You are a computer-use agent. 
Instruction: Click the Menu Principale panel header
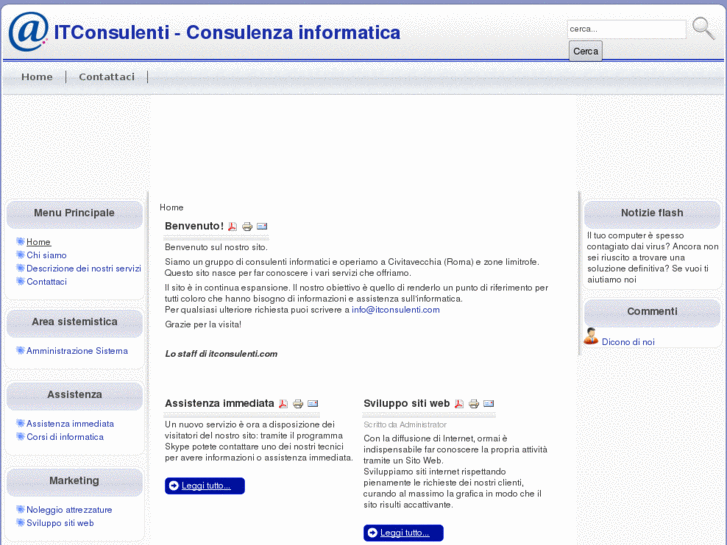[x=74, y=213]
